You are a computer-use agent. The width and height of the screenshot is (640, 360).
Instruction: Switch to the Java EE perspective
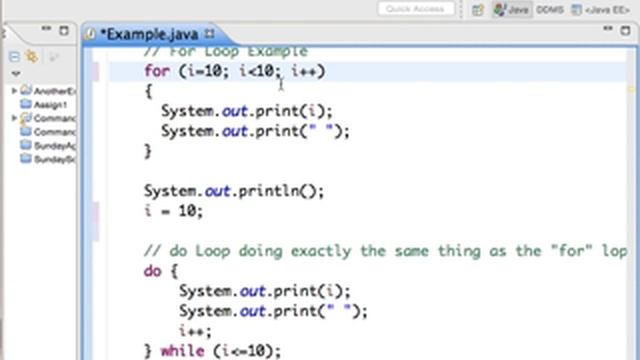click(x=601, y=9)
